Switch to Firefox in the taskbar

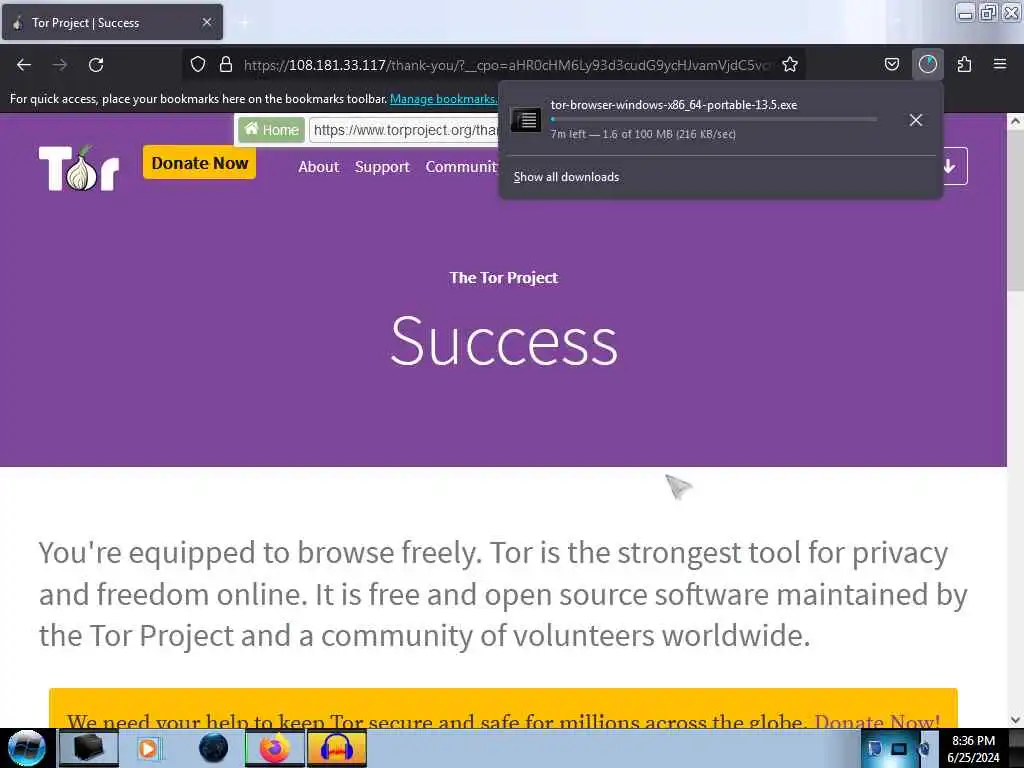coord(275,748)
